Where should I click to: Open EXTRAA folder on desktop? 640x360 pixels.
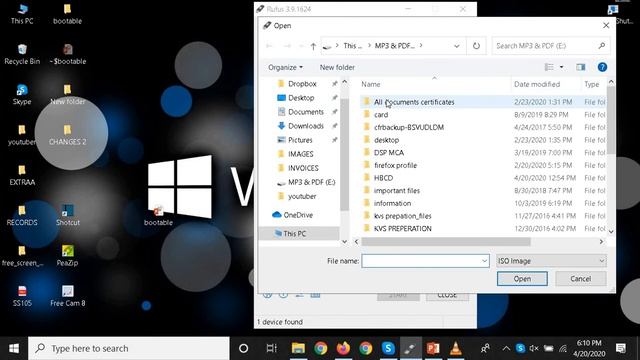click(x=22, y=176)
